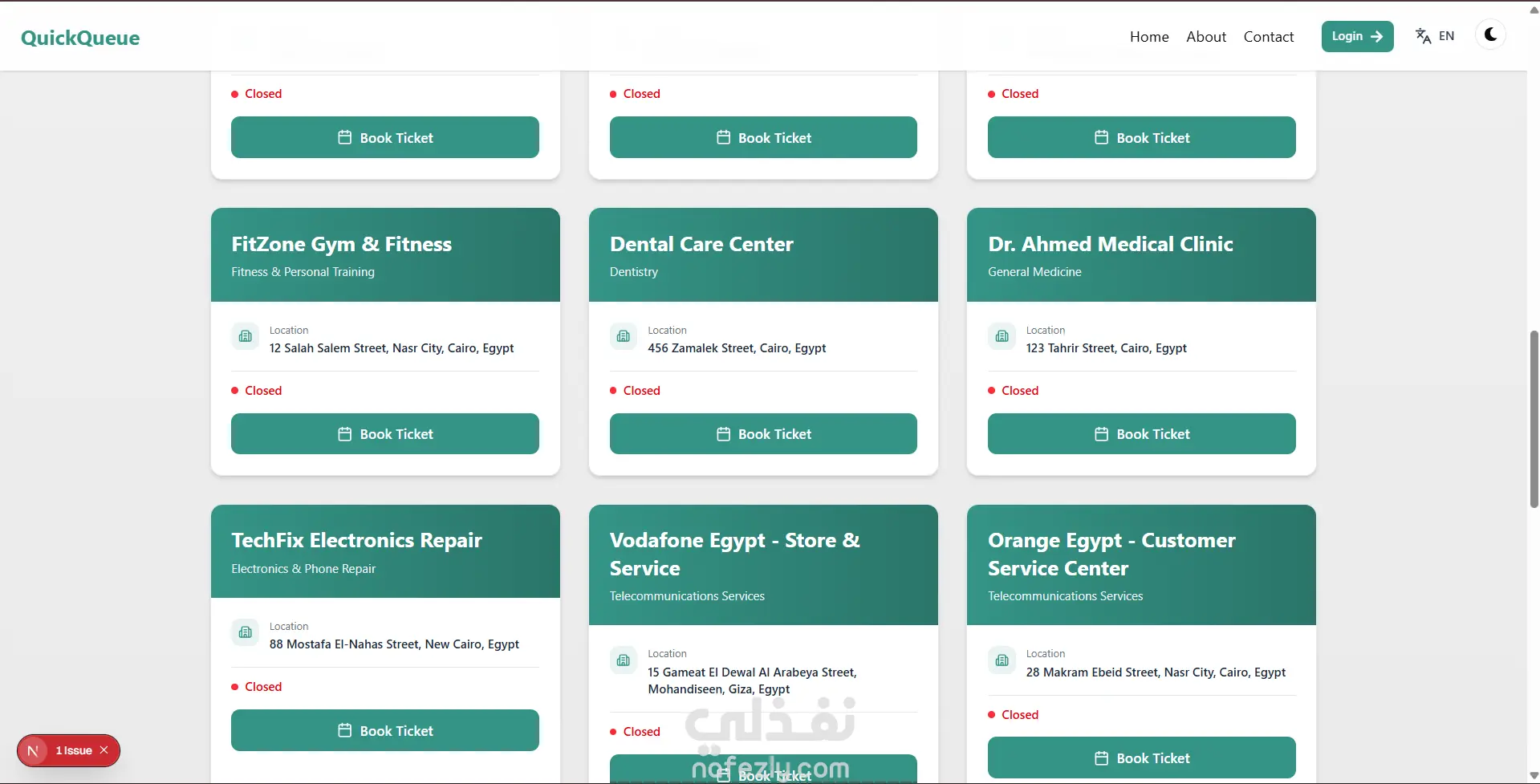Click the Login button
The image size is (1540, 784).
coord(1357,36)
